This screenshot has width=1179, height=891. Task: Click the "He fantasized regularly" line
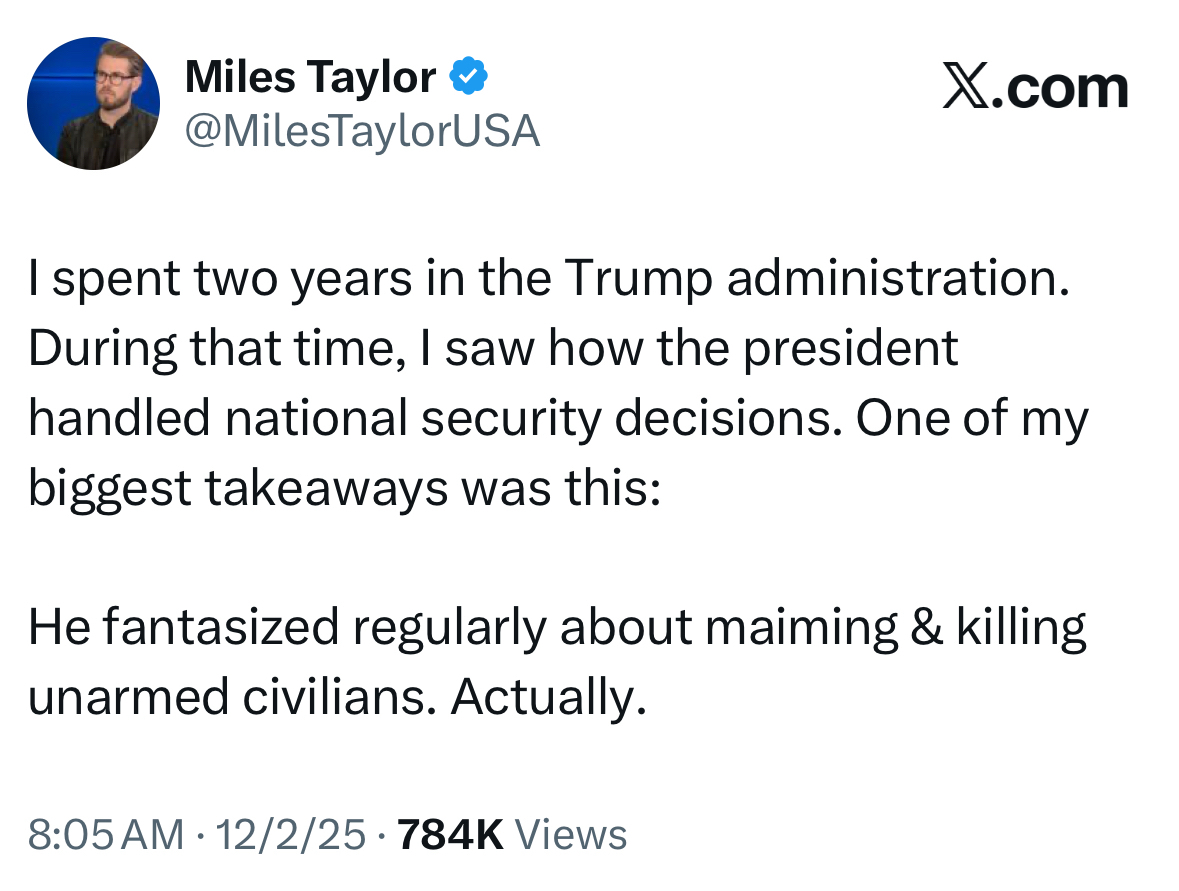point(557,627)
